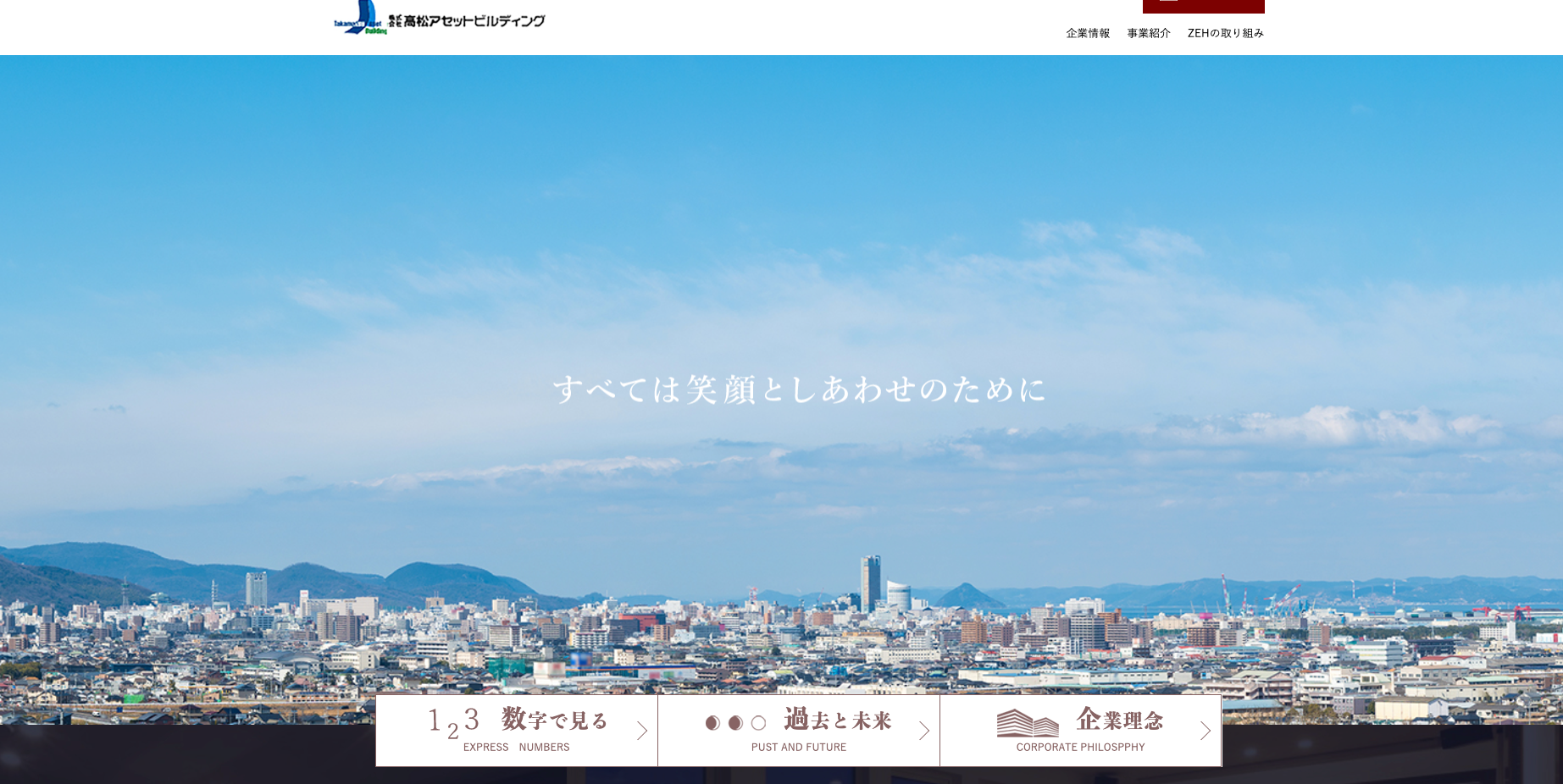Open the 企業理念 CORPORATE PHILOSPPHY banner
The height and width of the screenshot is (784, 1563).
point(1081,731)
